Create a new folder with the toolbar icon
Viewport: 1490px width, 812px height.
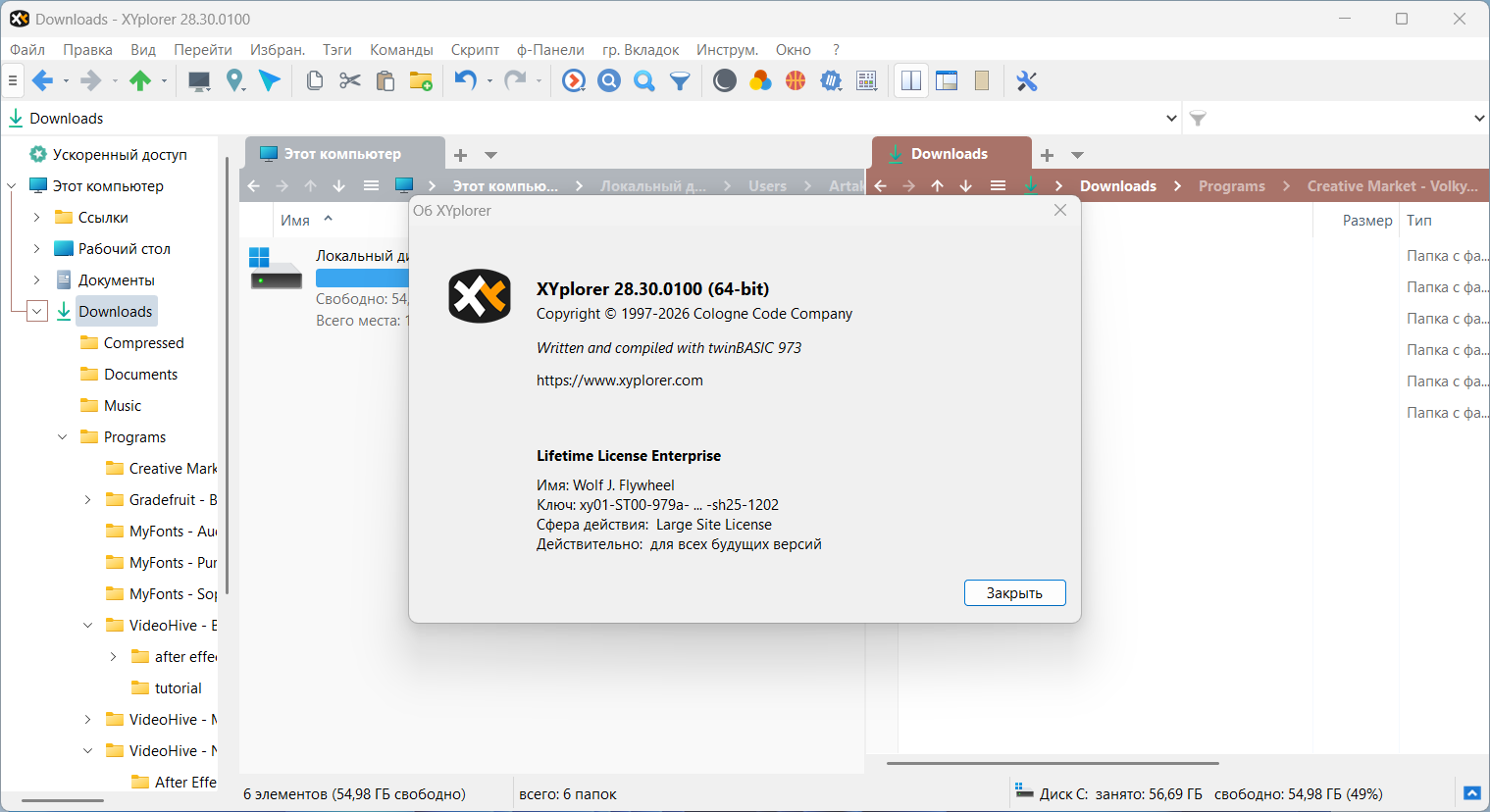pyautogui.click(x=421, y=81)
